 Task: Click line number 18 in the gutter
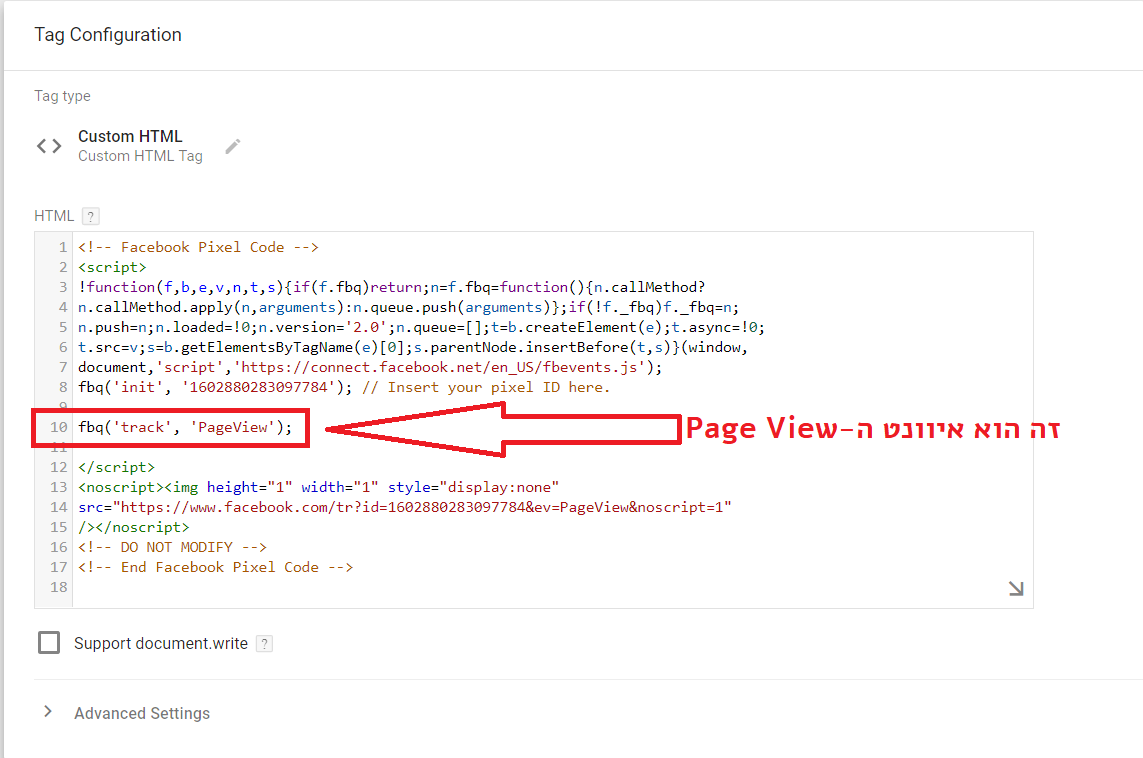(x=59, y=587)
